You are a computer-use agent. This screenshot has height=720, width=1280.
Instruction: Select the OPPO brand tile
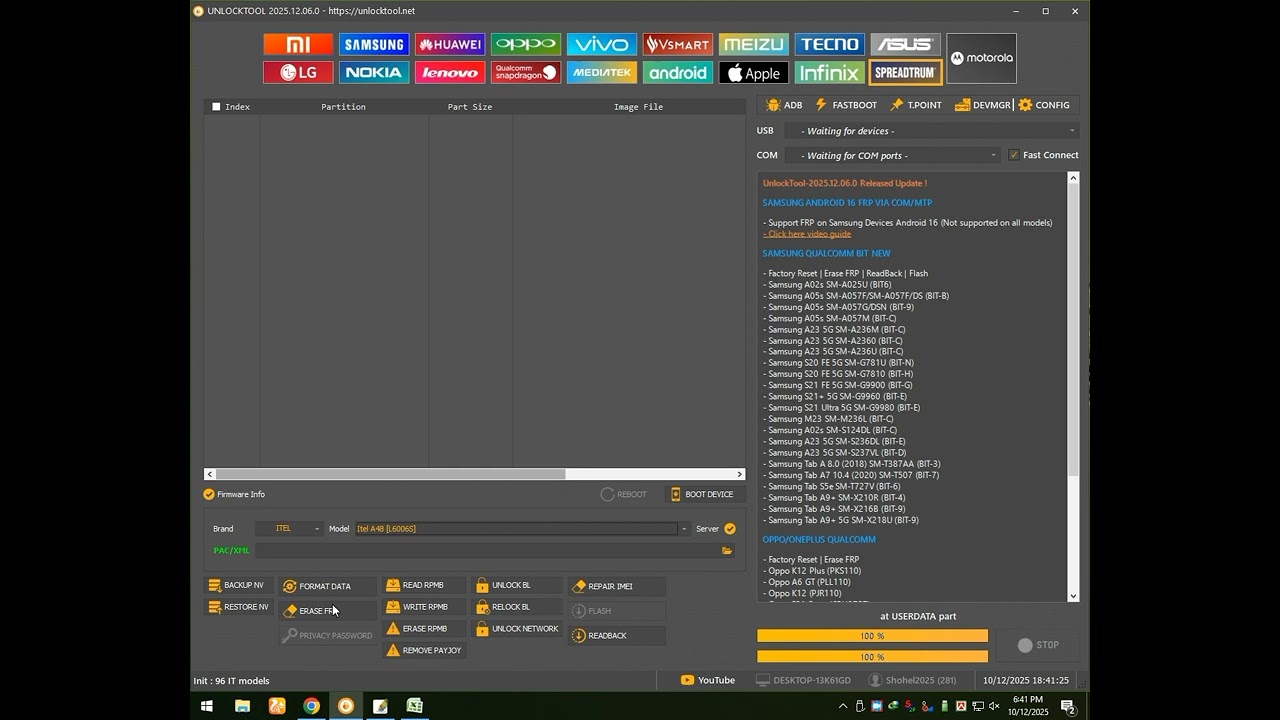click(x=526, y=44)
